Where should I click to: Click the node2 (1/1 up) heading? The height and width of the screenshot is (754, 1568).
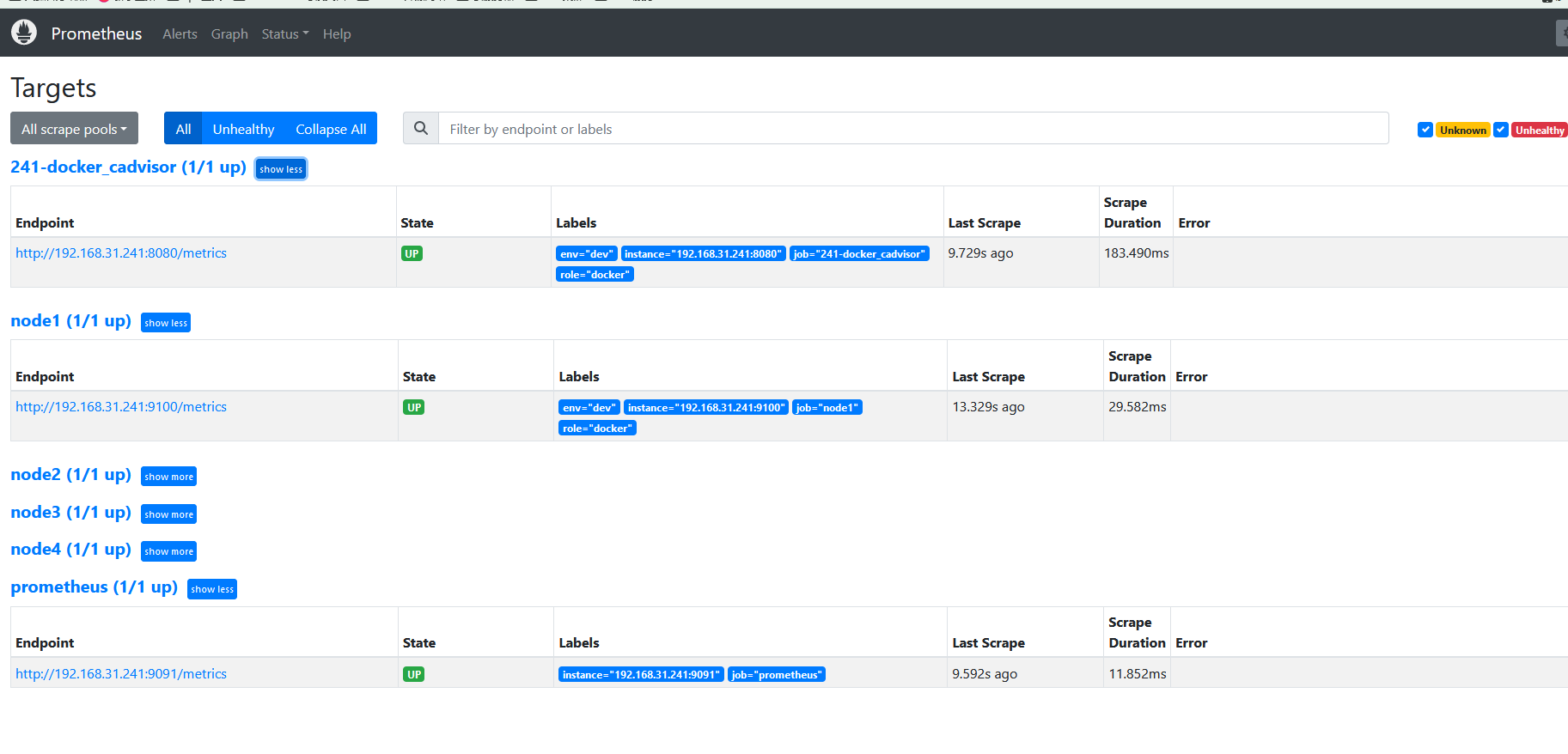70,475
